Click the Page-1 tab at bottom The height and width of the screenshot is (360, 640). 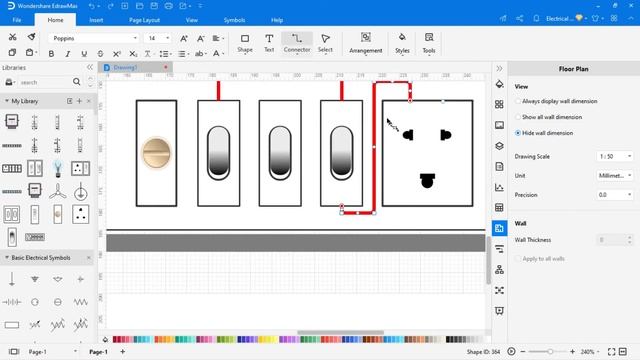pyautogui.click(x=98, y=351)
